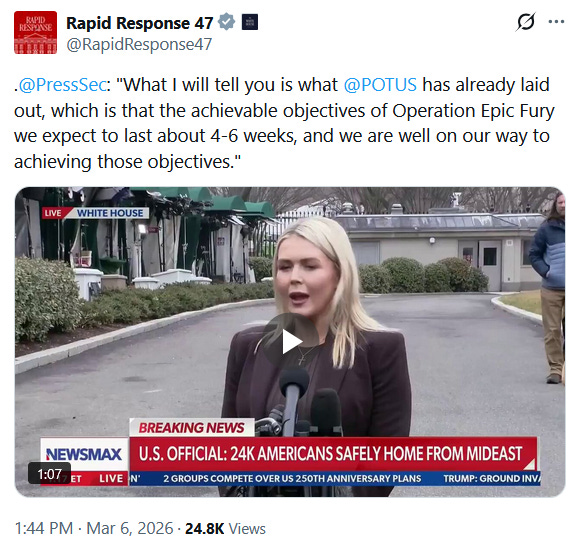Click the LIVE WHITE HOUSE tag in the video
This screenshot has width=578, height=558.
tap(96, 213)
